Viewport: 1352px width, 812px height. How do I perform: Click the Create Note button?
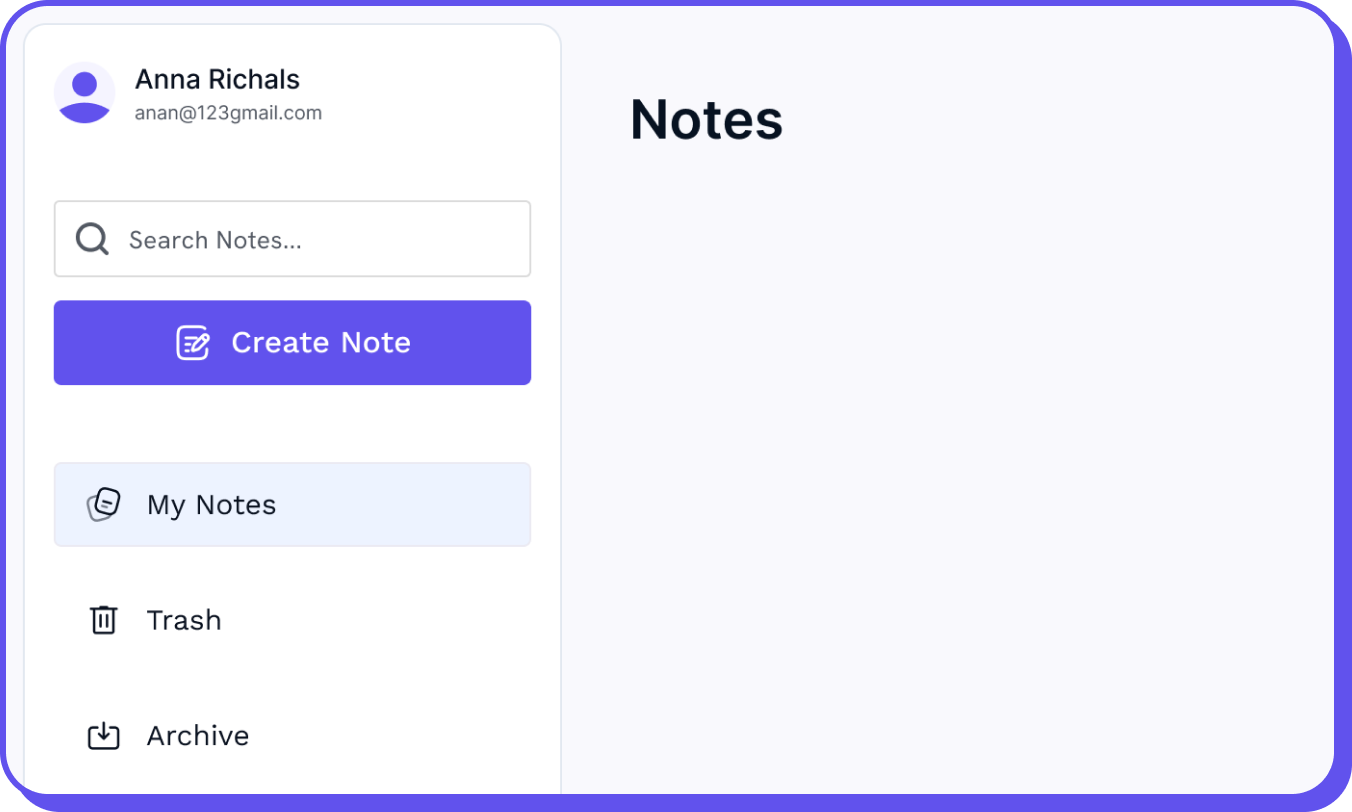292,343
